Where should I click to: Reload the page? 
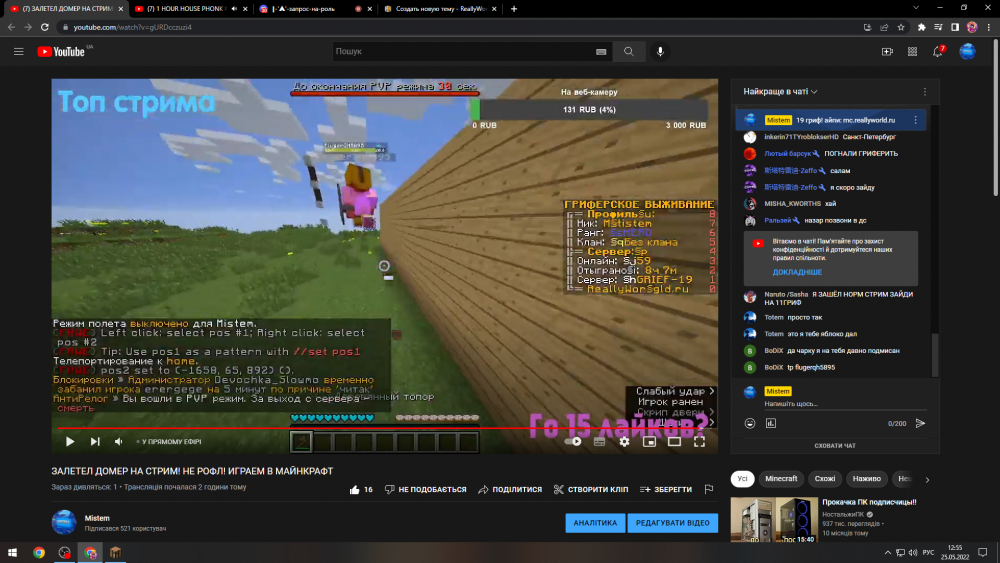click(45, 27)
